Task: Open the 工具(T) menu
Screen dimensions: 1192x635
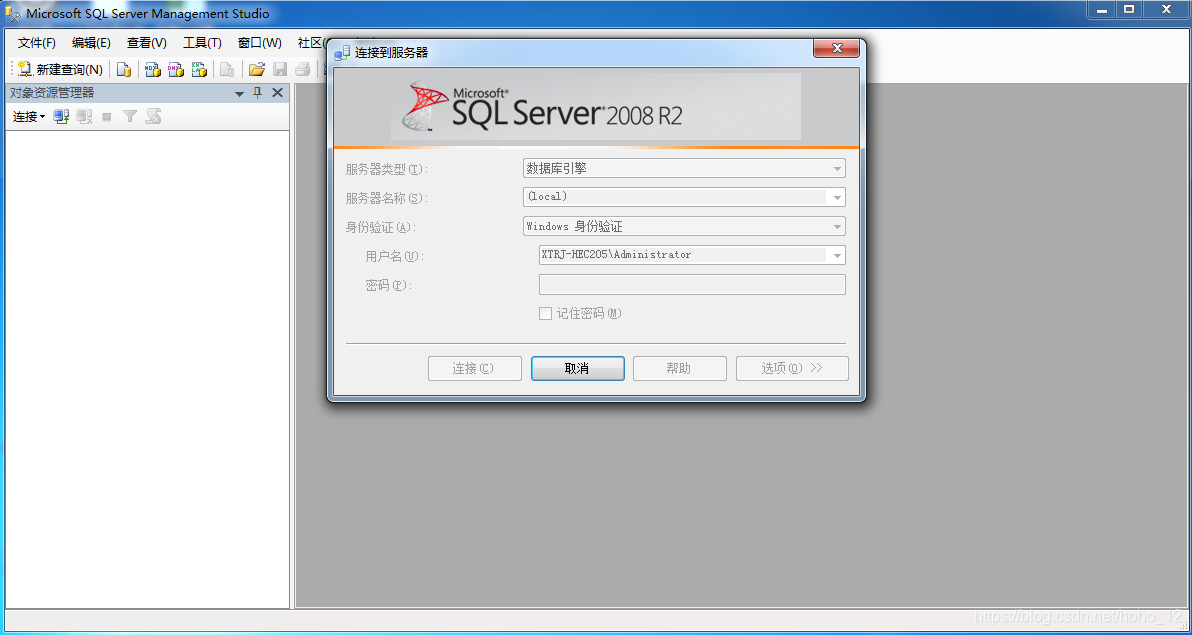Action: point(202,43)
